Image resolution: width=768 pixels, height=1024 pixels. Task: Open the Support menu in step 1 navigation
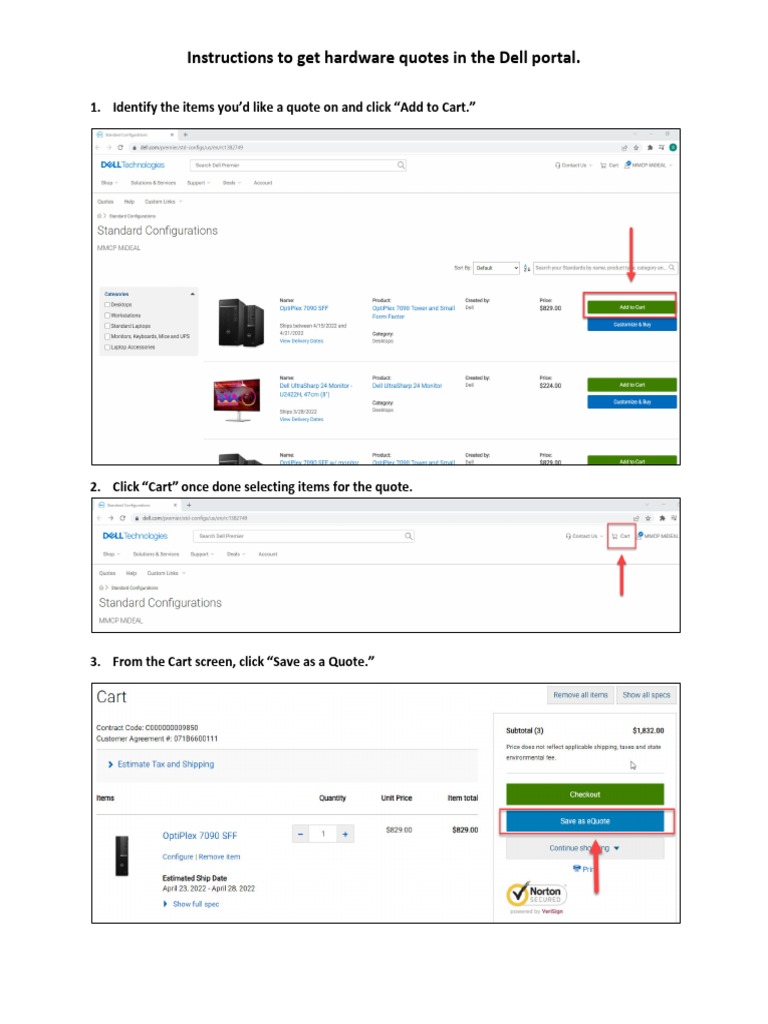coord(199,183)
